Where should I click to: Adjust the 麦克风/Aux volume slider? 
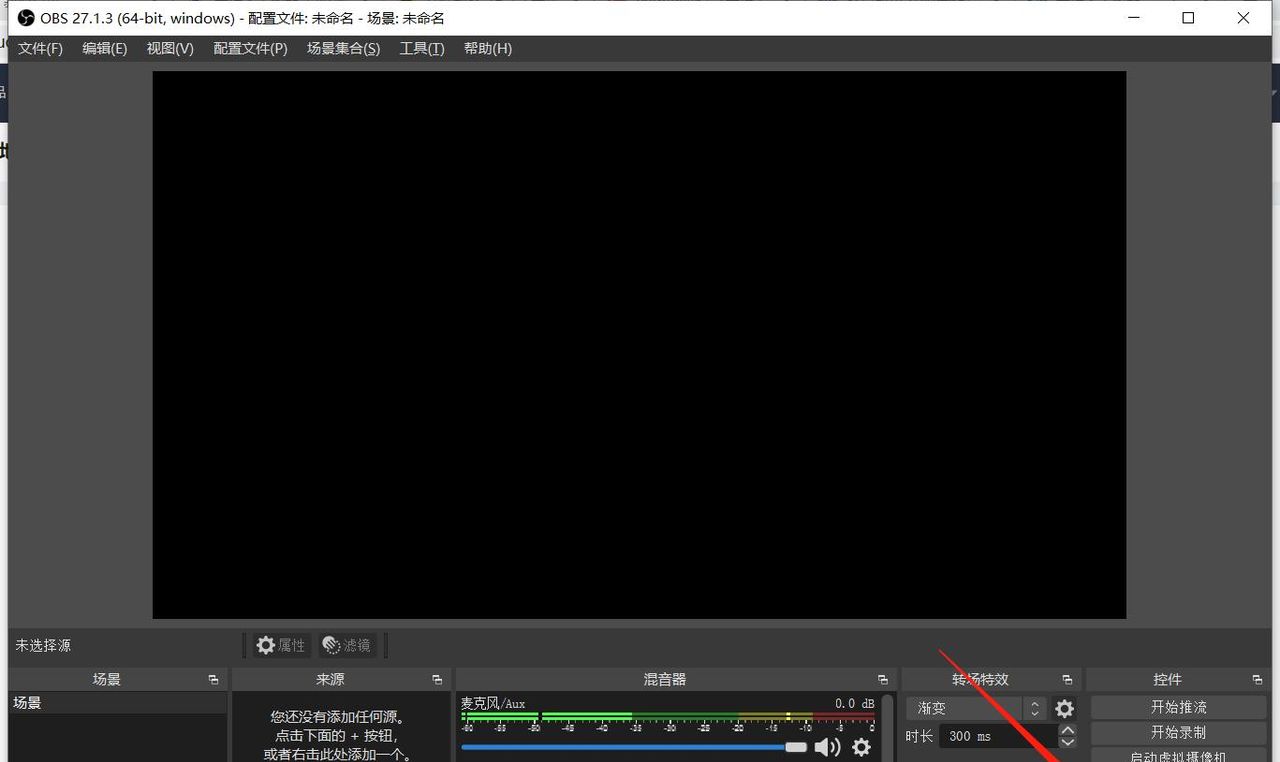click(634, 747)
